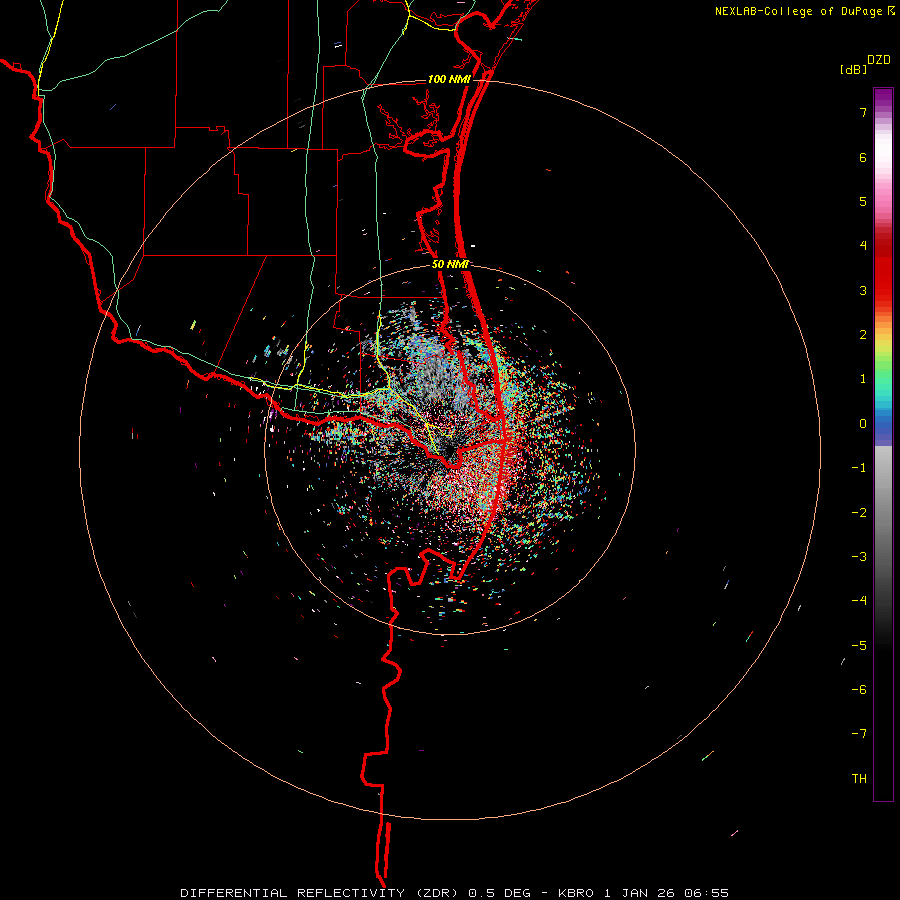Click the -7 value on color scale

(859, 734)
